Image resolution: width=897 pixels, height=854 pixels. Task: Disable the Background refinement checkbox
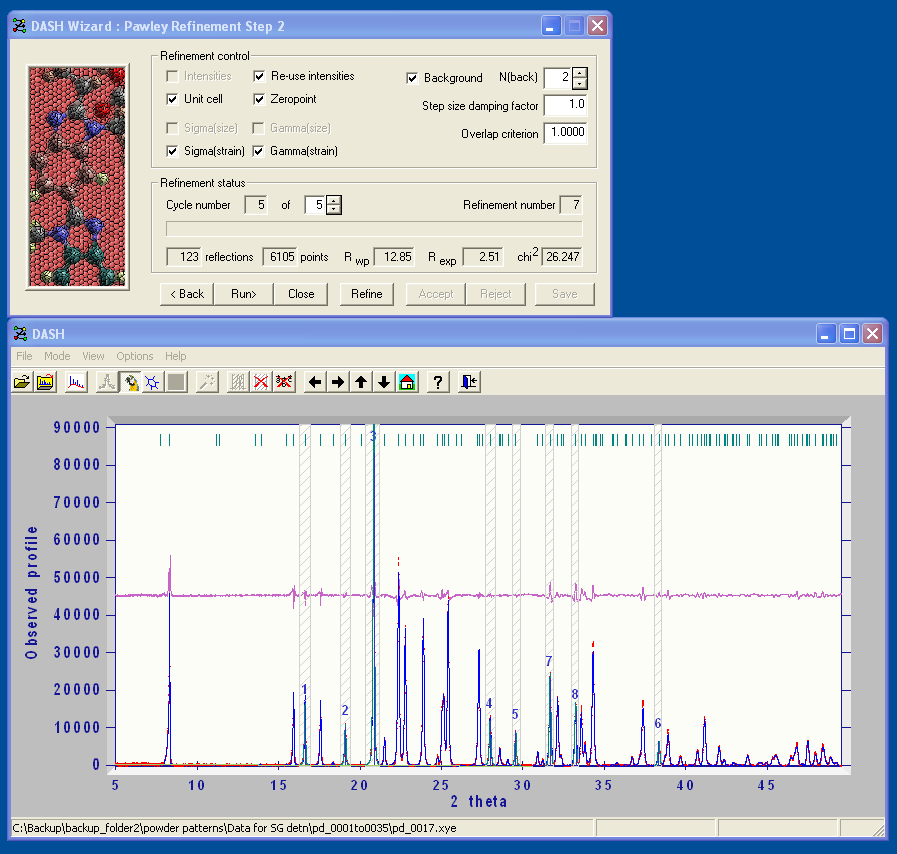point(412,78)
